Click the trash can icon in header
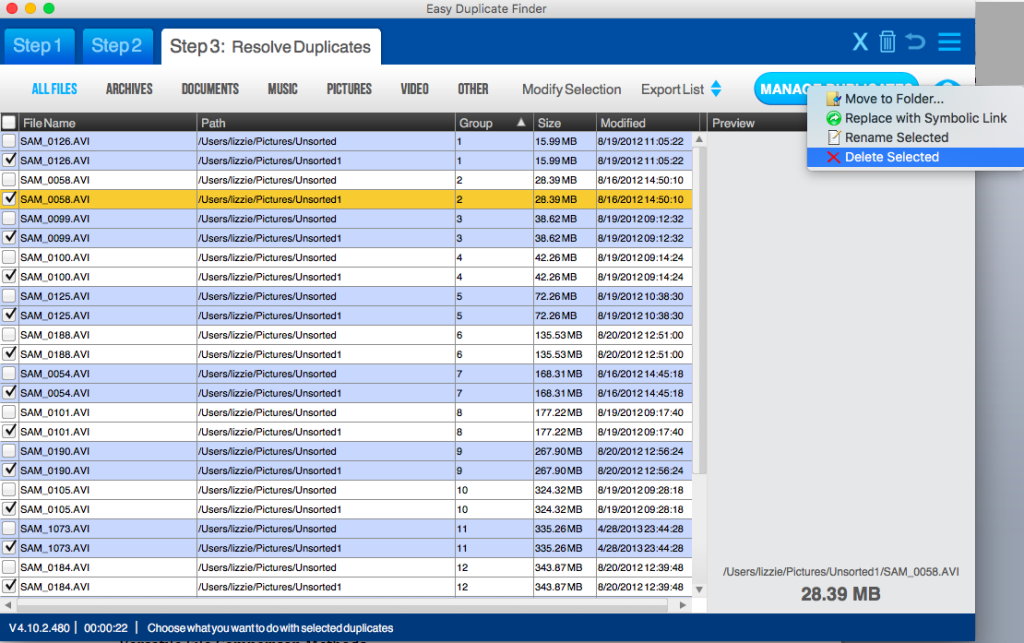 coord(887,42)
